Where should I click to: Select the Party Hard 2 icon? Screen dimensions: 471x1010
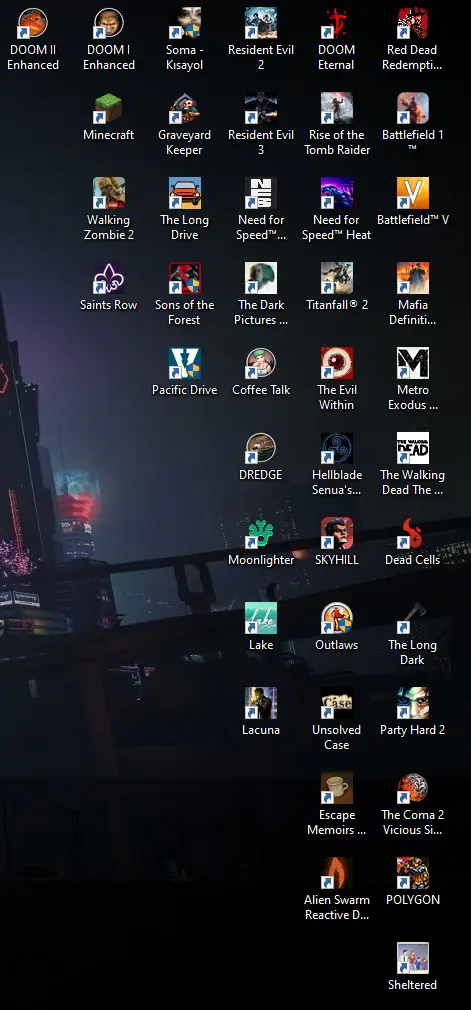(413, 704)
